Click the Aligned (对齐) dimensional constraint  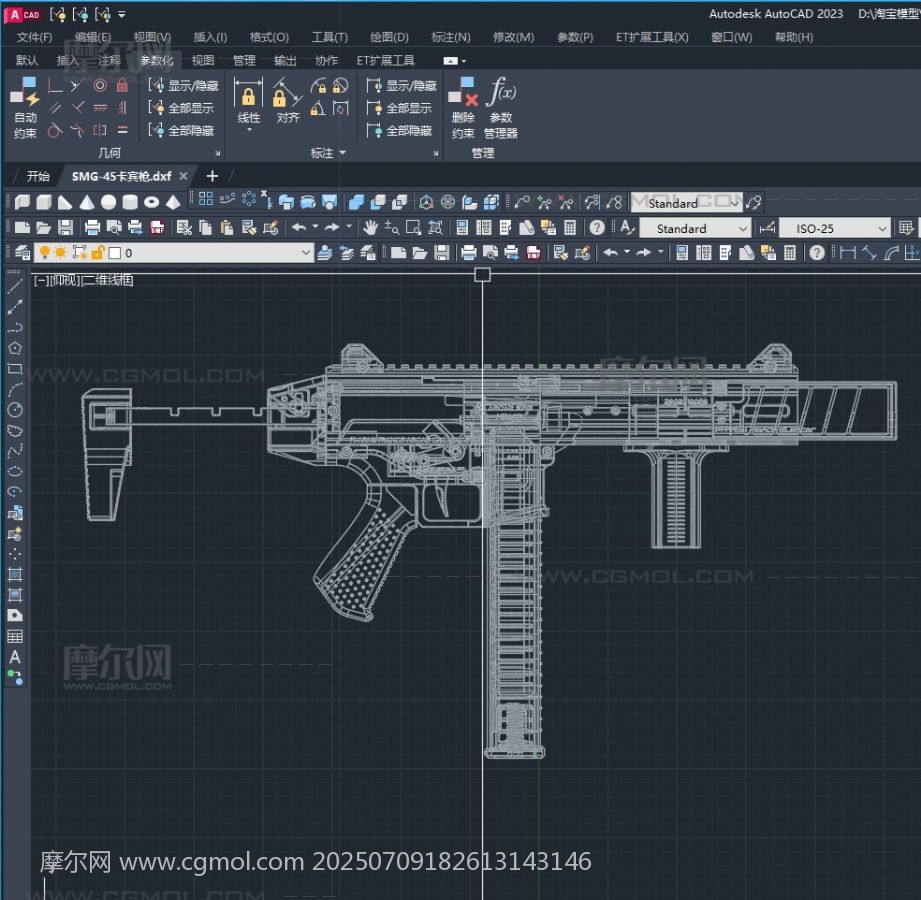coord(287,100)
